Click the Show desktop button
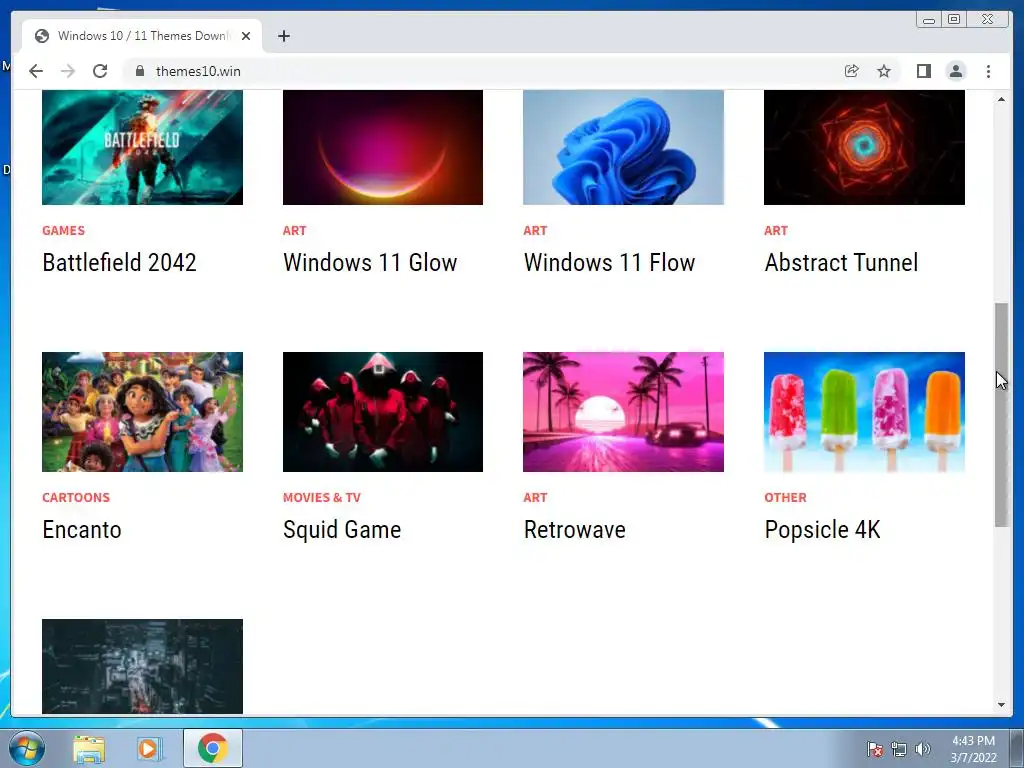The height and width of the screenshot is (768, 1024). coord(1017,749)
